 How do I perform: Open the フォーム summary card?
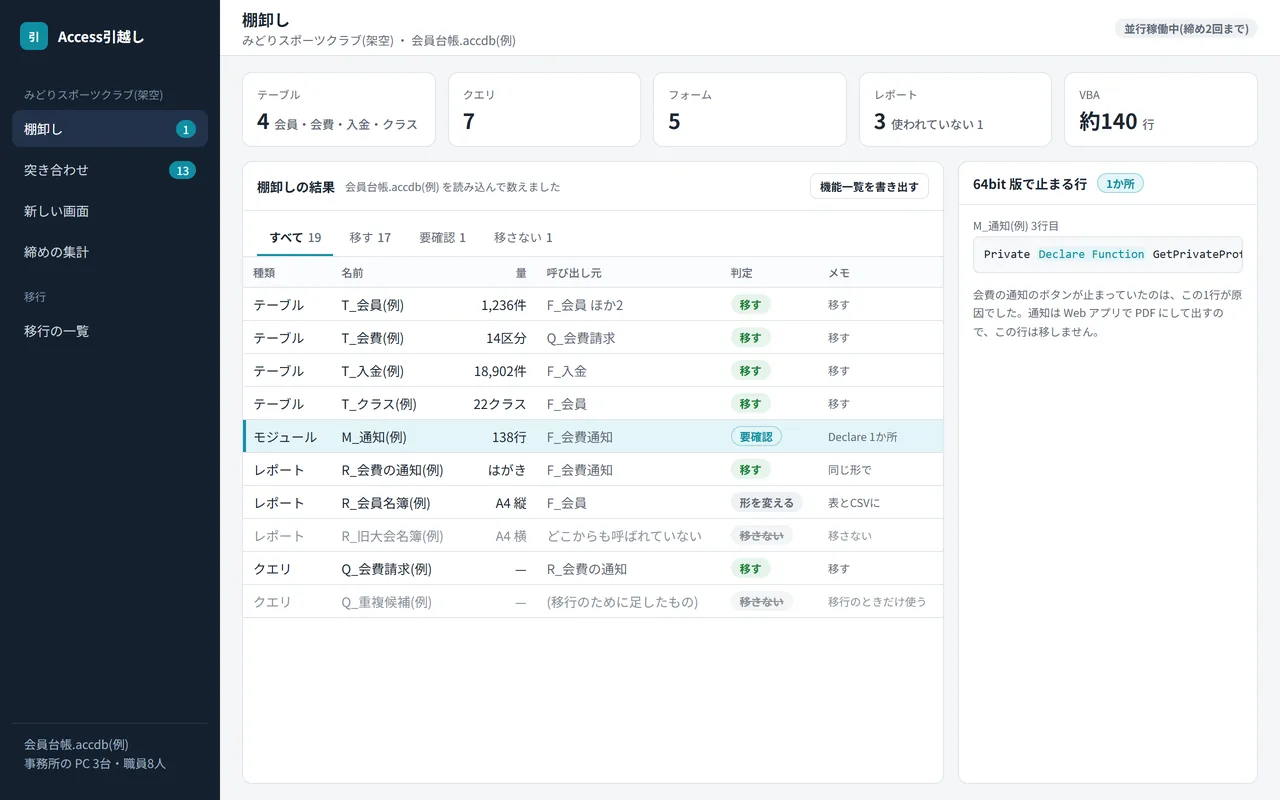[750, 110]
